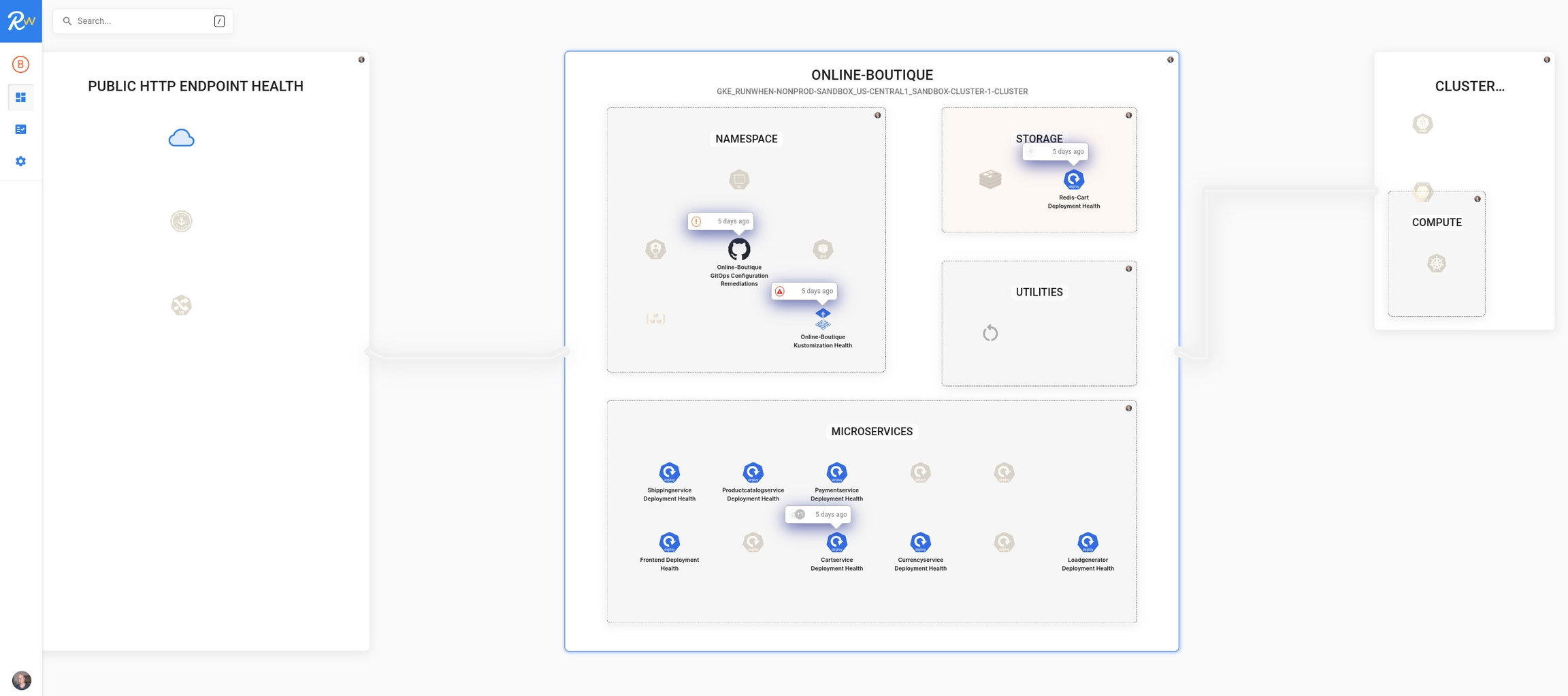Select the Online-Boutique GitOps GitHub icon
1568x696 pixels.
tap(739, 249)
